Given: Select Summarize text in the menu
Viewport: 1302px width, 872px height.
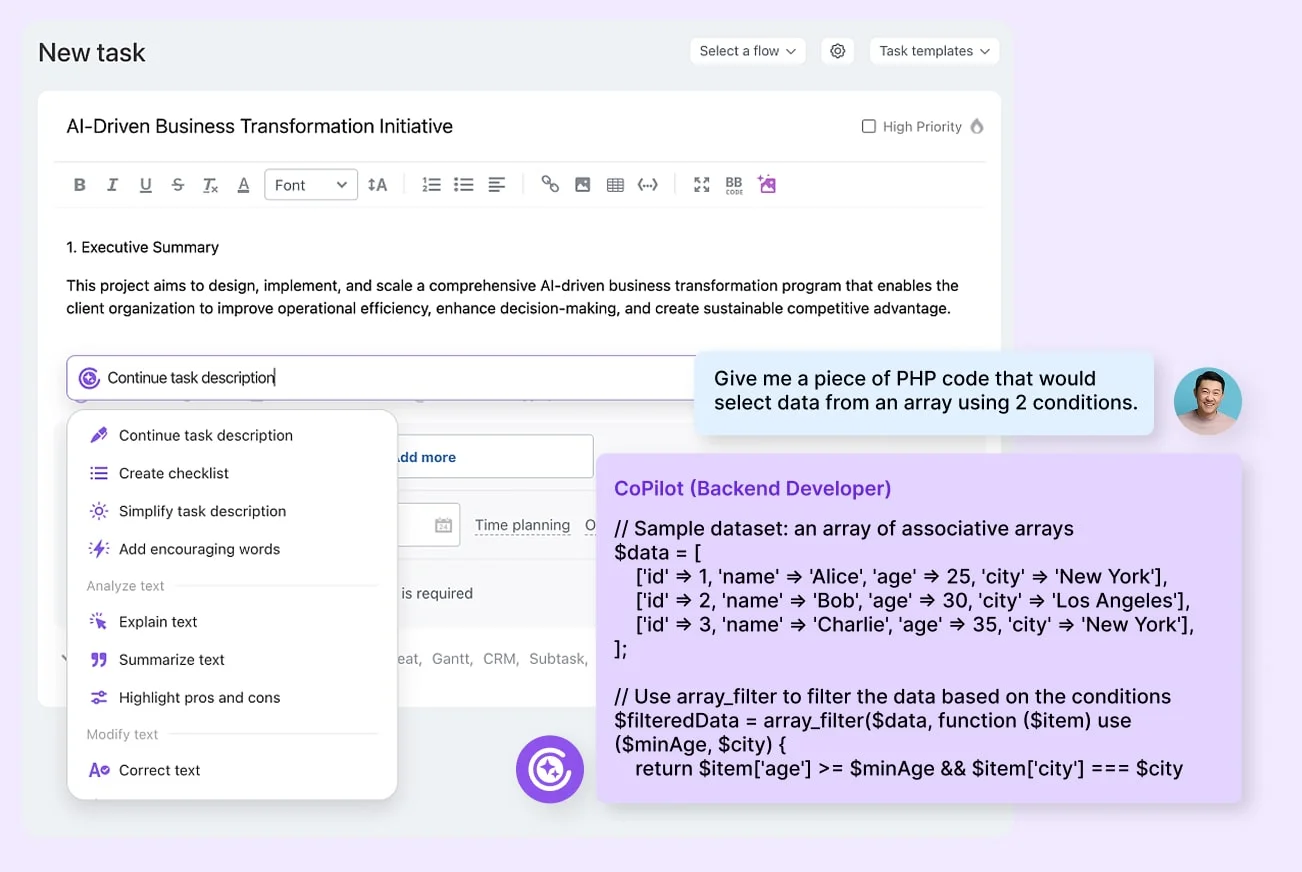Looking at the screenshot, I should [172, 660].
